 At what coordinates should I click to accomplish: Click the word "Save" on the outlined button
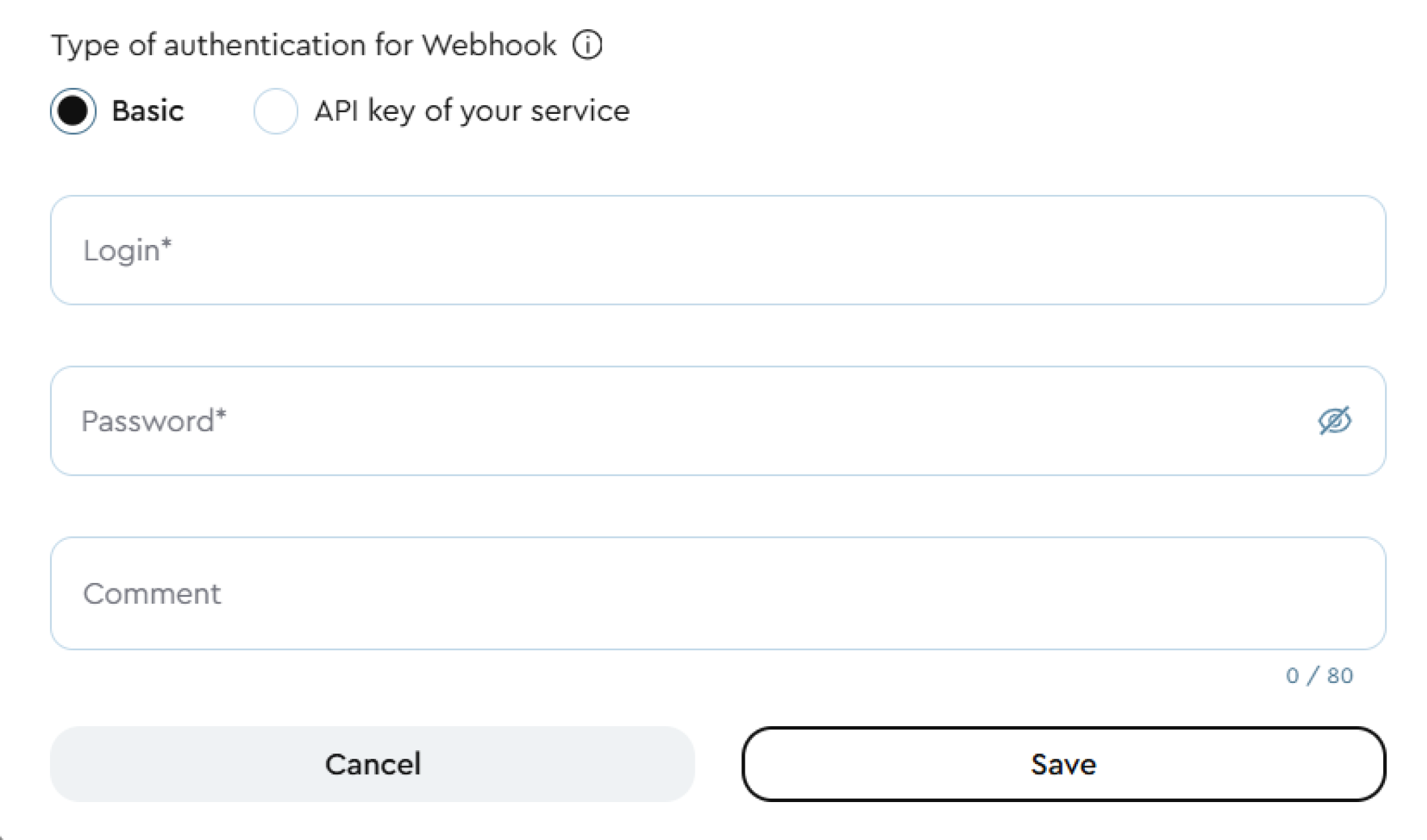tap(1063, 764)
